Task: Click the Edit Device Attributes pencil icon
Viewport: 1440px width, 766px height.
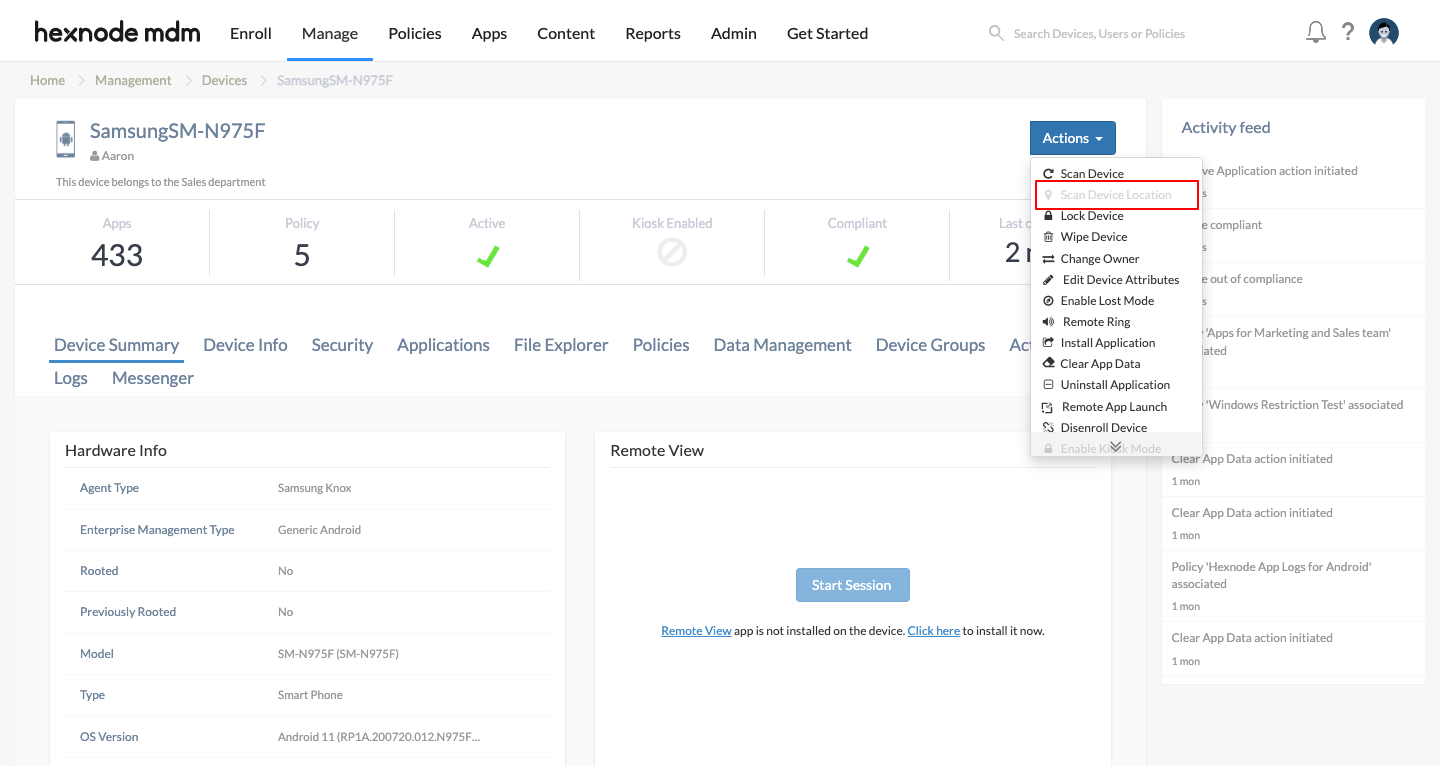Action: [1049, 280]
